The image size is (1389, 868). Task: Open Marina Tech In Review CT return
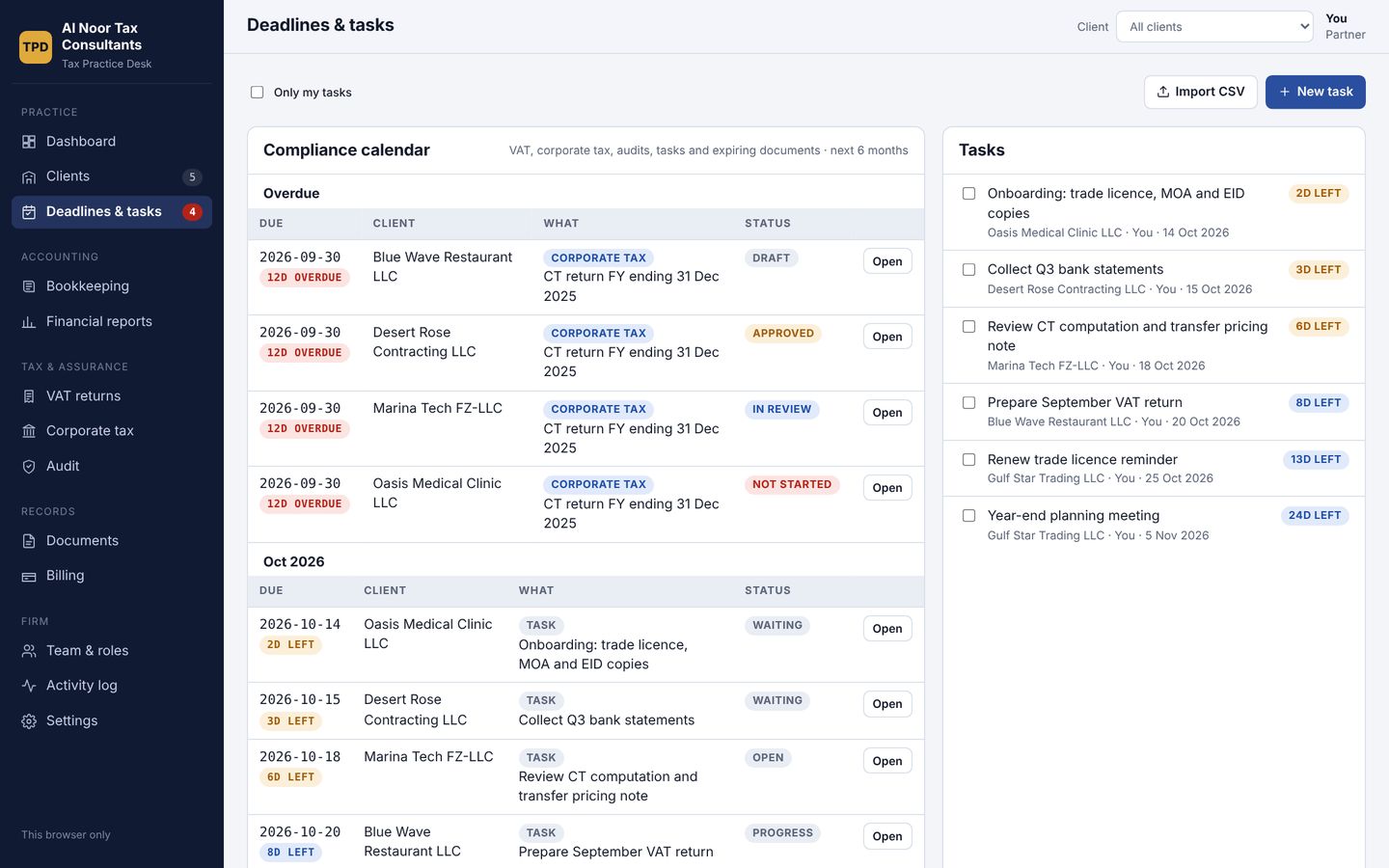point(887,413)
